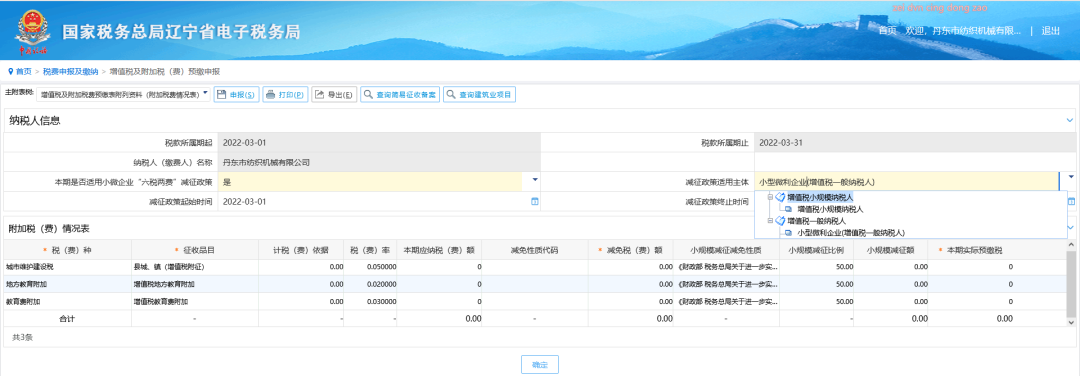Click 减免性质 cell in 城市维护建设税 row

click(727, 267)
